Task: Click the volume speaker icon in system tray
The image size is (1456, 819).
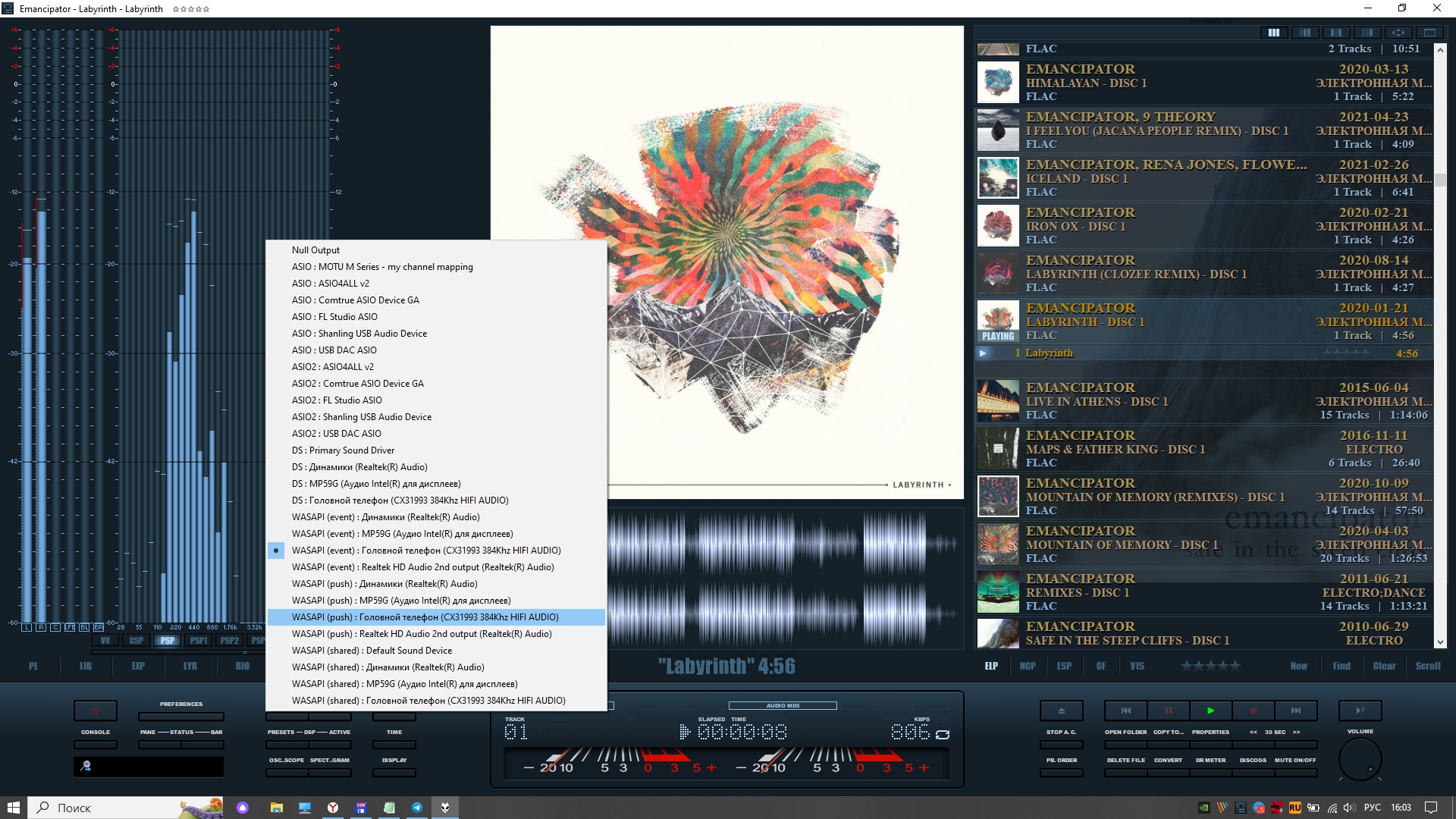Action: coord(1348,808)
